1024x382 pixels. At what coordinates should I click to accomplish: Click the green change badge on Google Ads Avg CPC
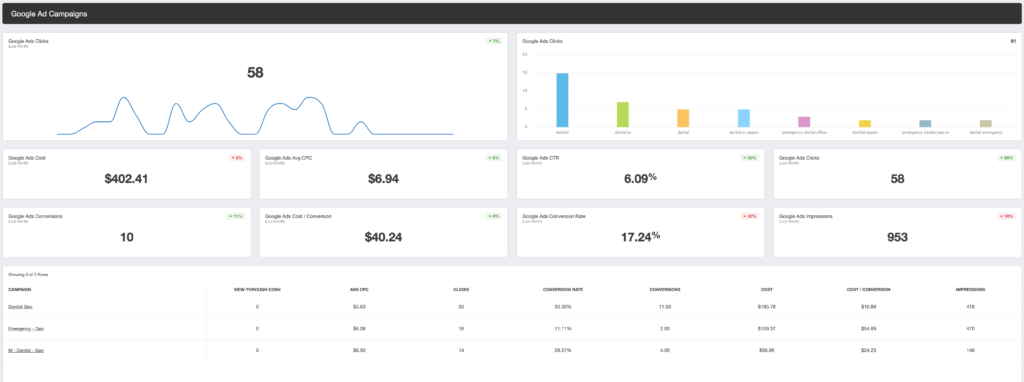coord(494,157)
